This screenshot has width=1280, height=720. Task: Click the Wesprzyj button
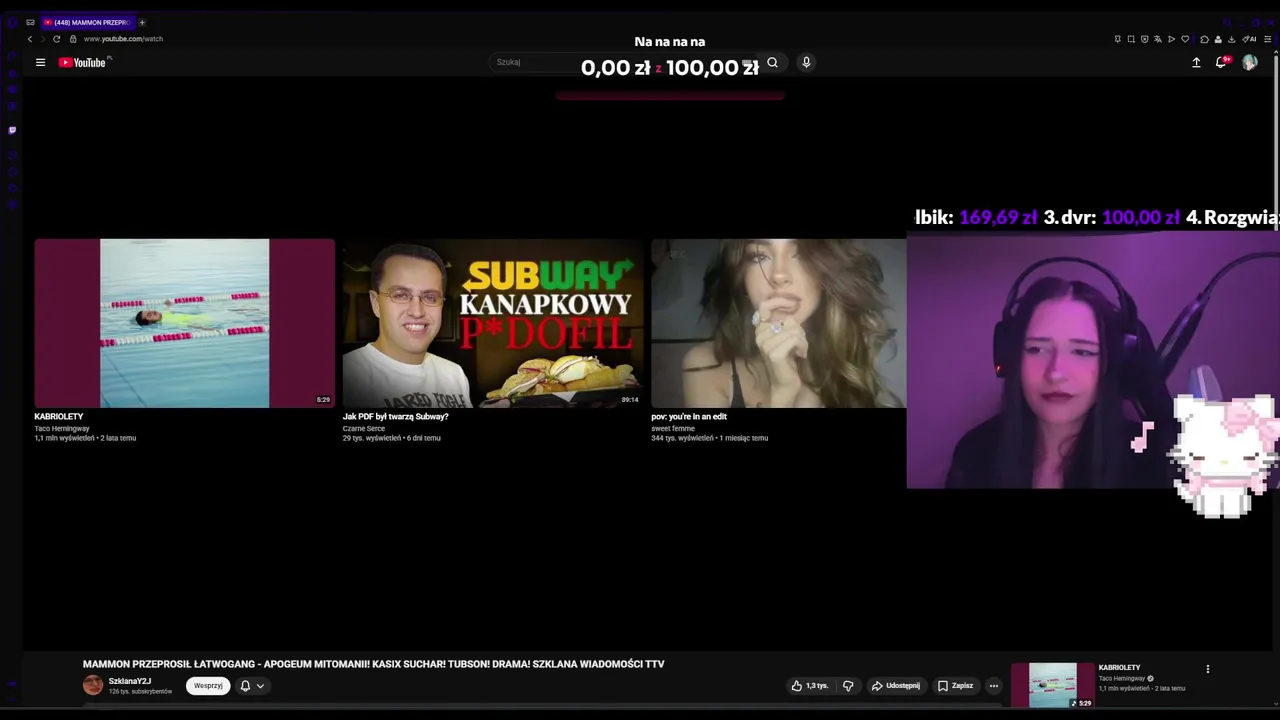(208, 686)
